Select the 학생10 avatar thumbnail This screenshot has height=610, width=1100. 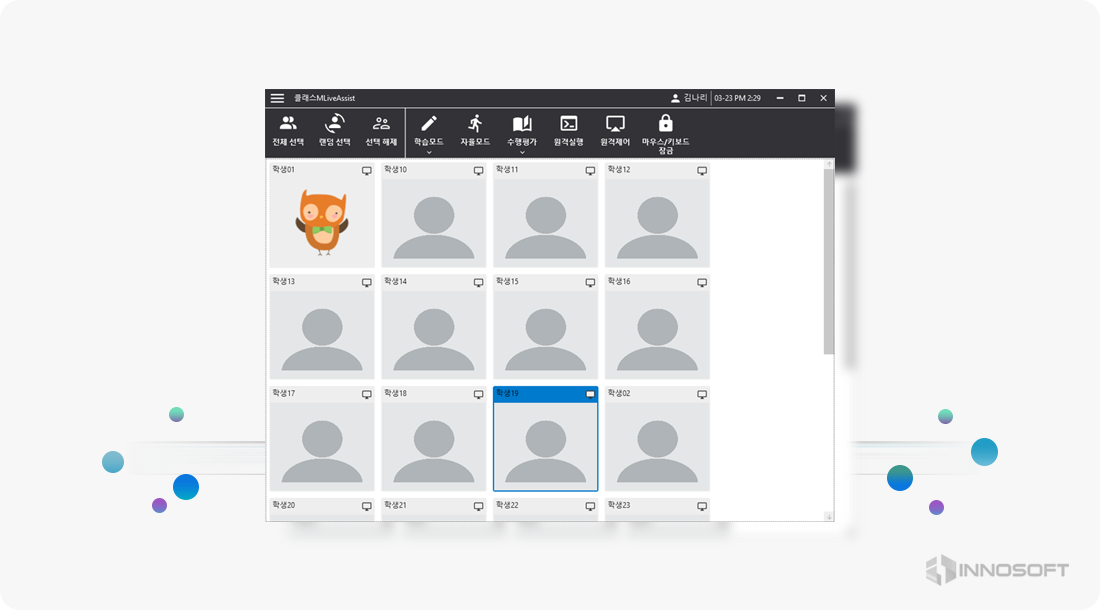click(x=434, y=222)
